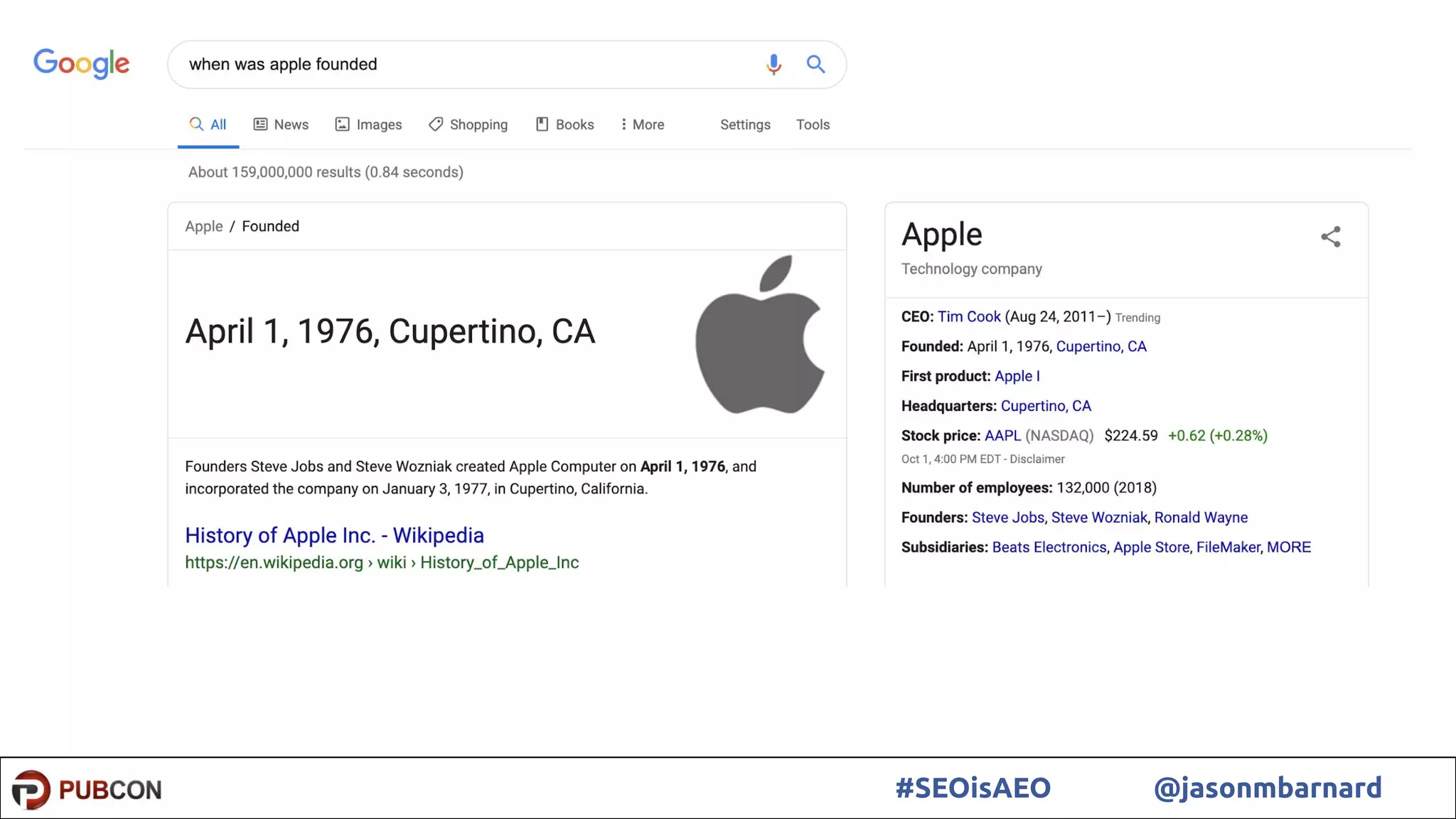Click in the search query field
This screenshot has width=1456, height=819.
462,65
